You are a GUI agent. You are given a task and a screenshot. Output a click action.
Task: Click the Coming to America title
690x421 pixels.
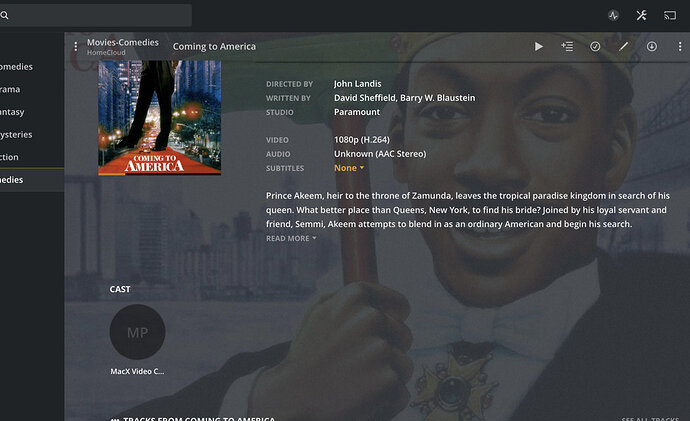[214, 46]
